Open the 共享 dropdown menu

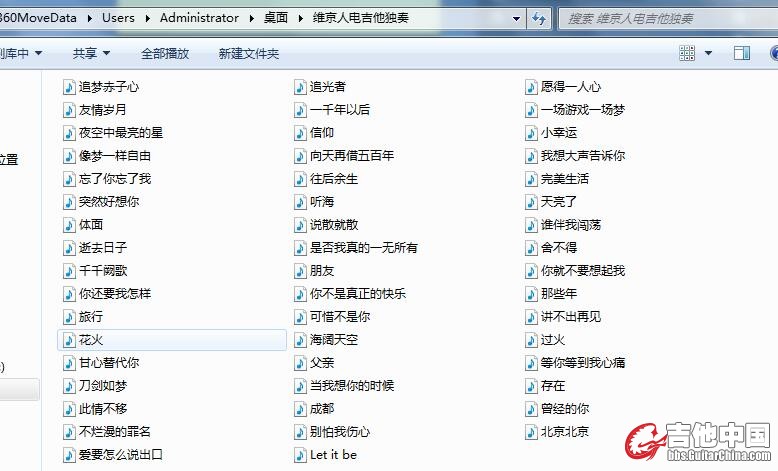(91, 53)
